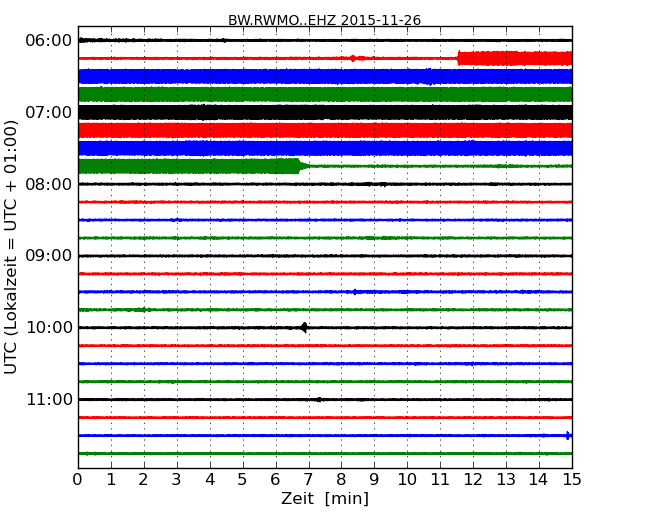Click the red signal onset on the 06:15 trace
This screenshot has width=650, height=520.
[458, 58]
